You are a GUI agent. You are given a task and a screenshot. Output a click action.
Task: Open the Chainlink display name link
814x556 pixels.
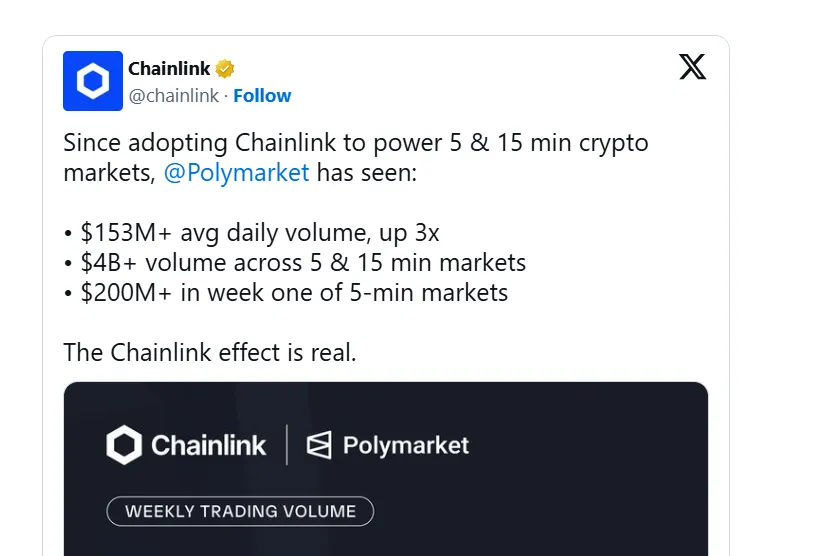pyautogui.click(x=169, y=69)
